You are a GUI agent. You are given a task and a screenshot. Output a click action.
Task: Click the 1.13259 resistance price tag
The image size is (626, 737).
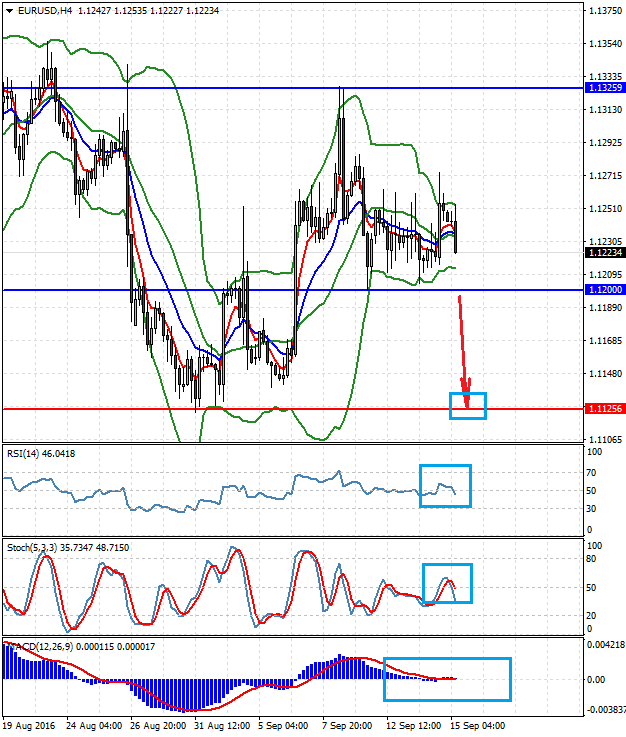[x=603, y=88]
